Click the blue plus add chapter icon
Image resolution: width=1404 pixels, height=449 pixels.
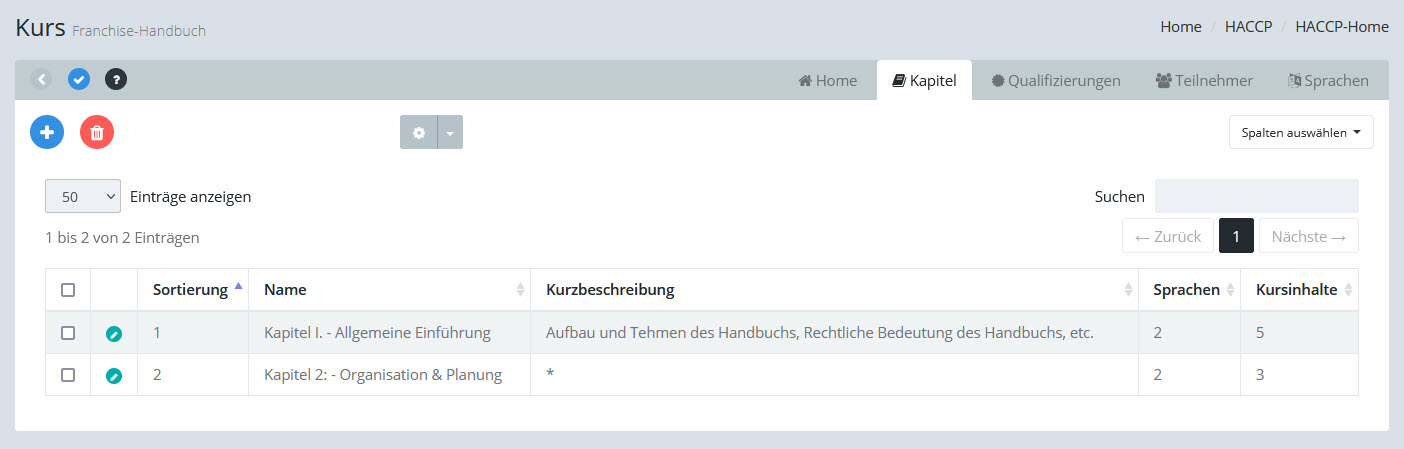(x=47, y=132)
